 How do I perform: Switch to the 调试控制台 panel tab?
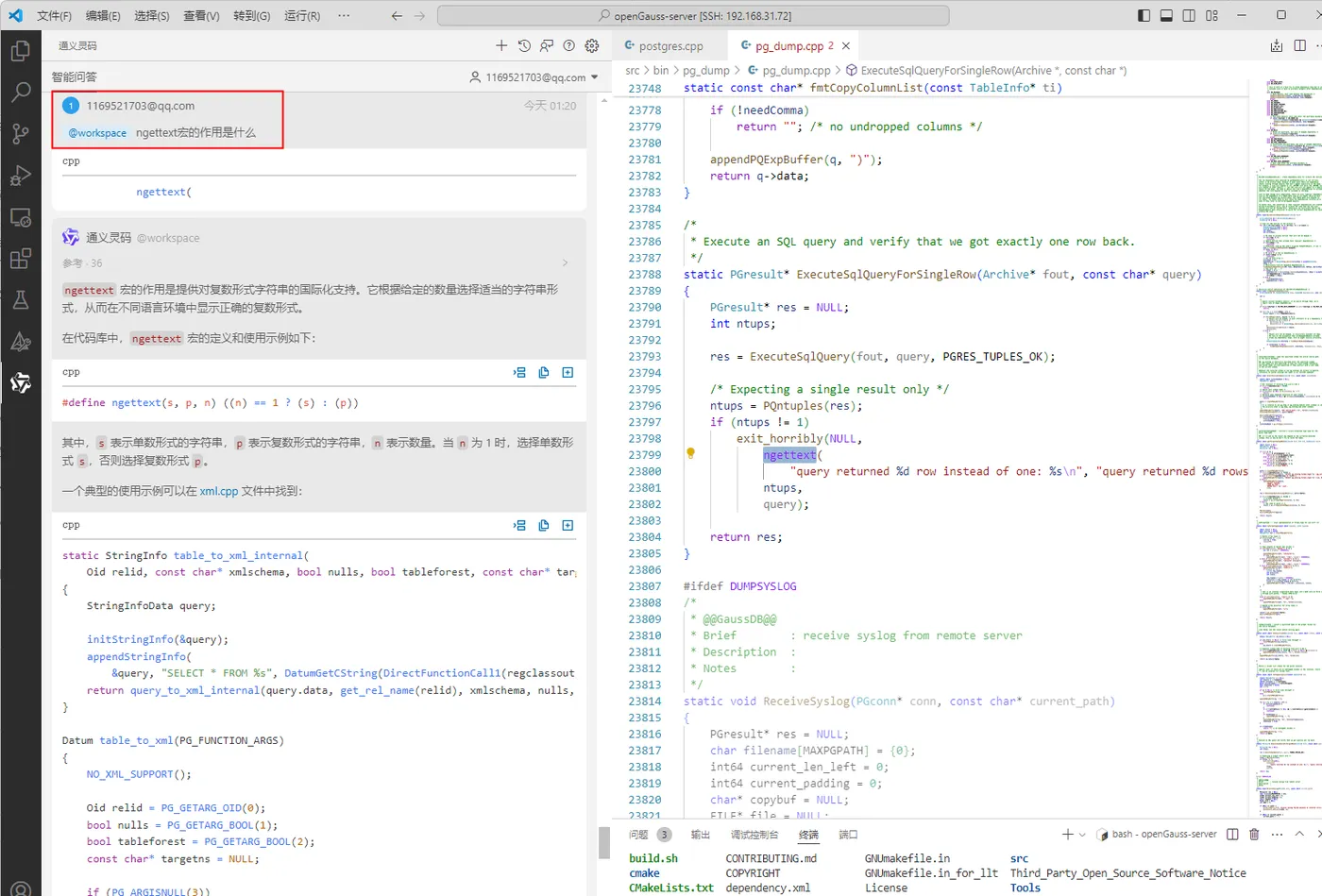coord(754,835)
